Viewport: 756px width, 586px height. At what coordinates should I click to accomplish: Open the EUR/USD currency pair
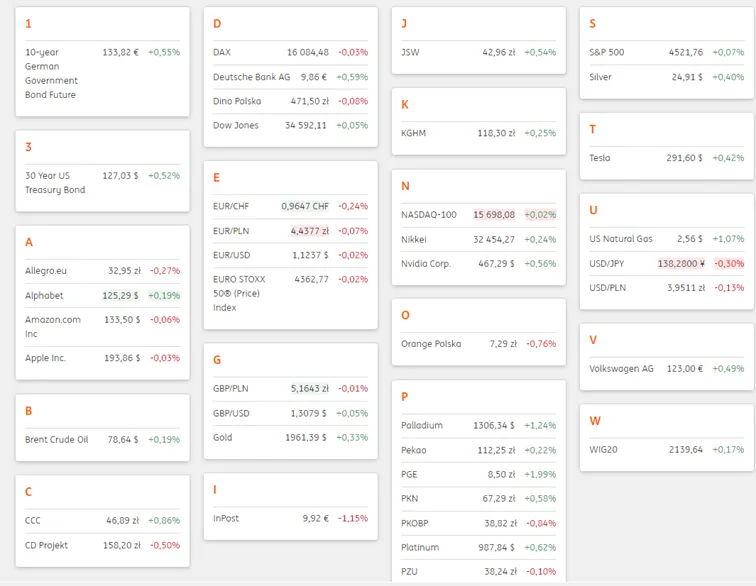coord(290,255)
